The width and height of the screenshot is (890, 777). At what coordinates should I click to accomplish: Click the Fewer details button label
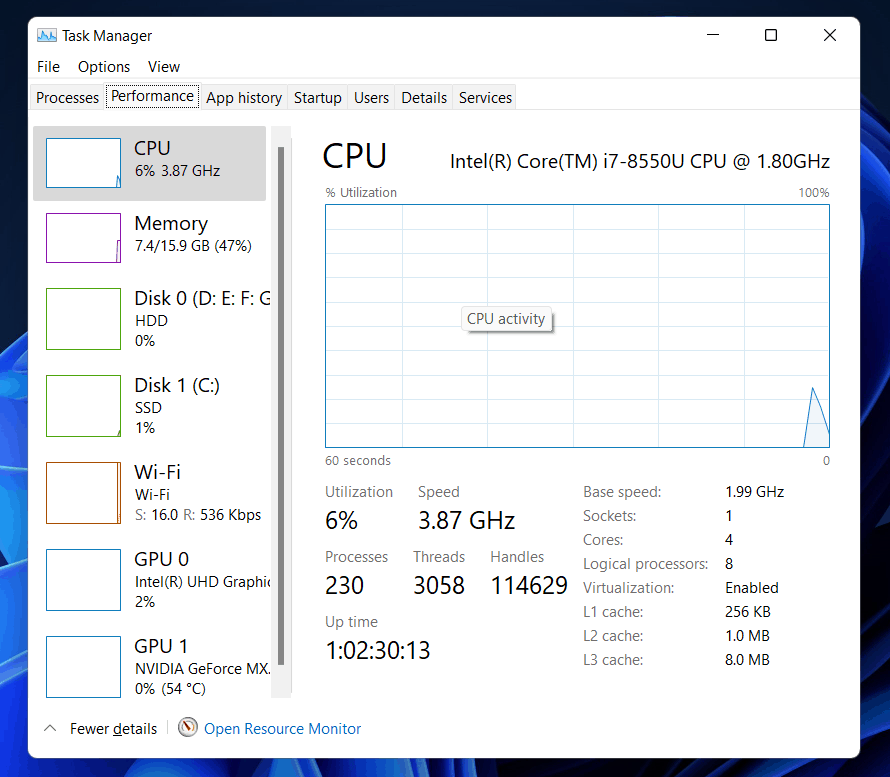click(x=114, y=728)
